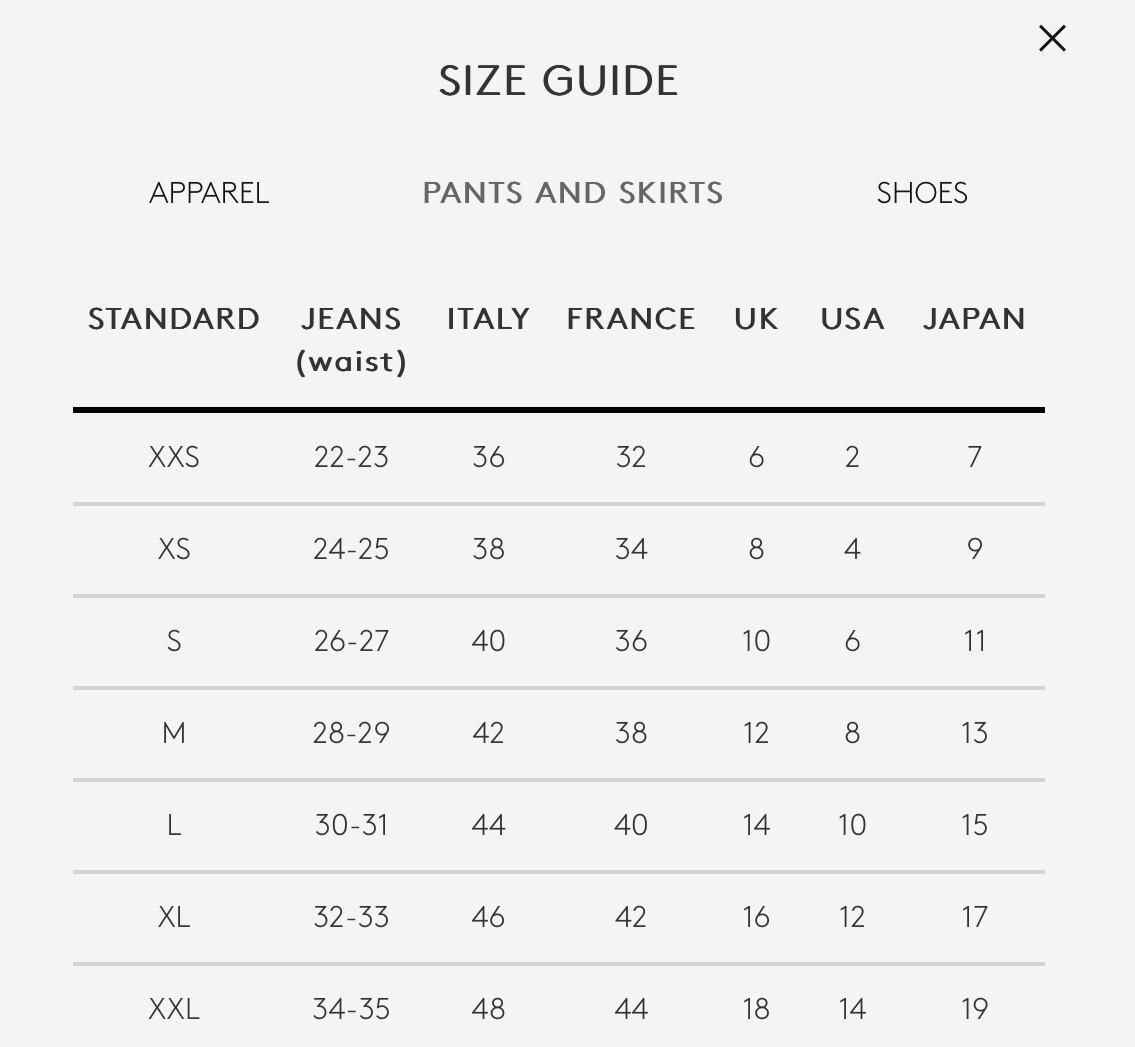Switch to the Apparel tab

(x=209, y=193)
